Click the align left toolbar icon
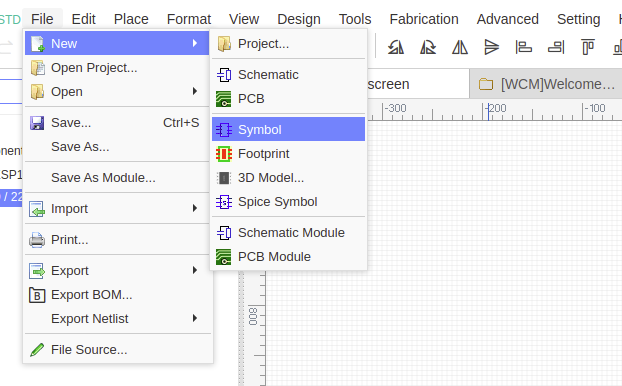Image resolution: width=622 pixels, height=386 pixels. (x=524, y=47)
